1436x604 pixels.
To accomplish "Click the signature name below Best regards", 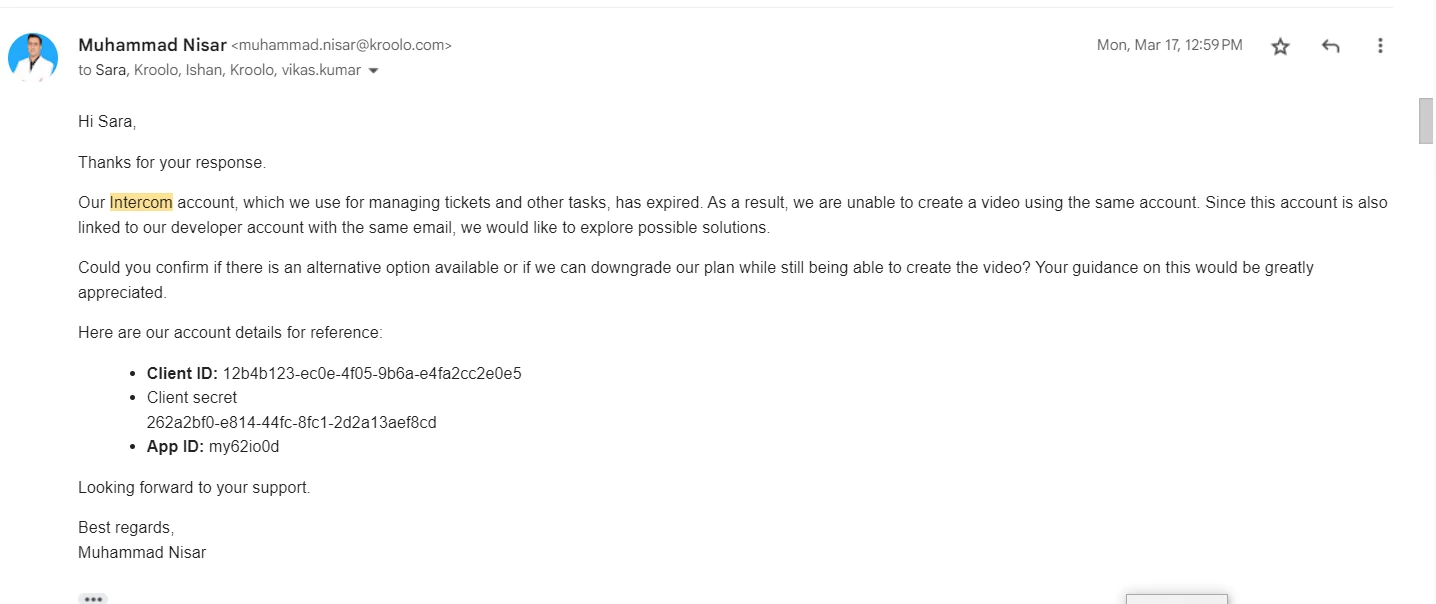I will pos(142,552).
